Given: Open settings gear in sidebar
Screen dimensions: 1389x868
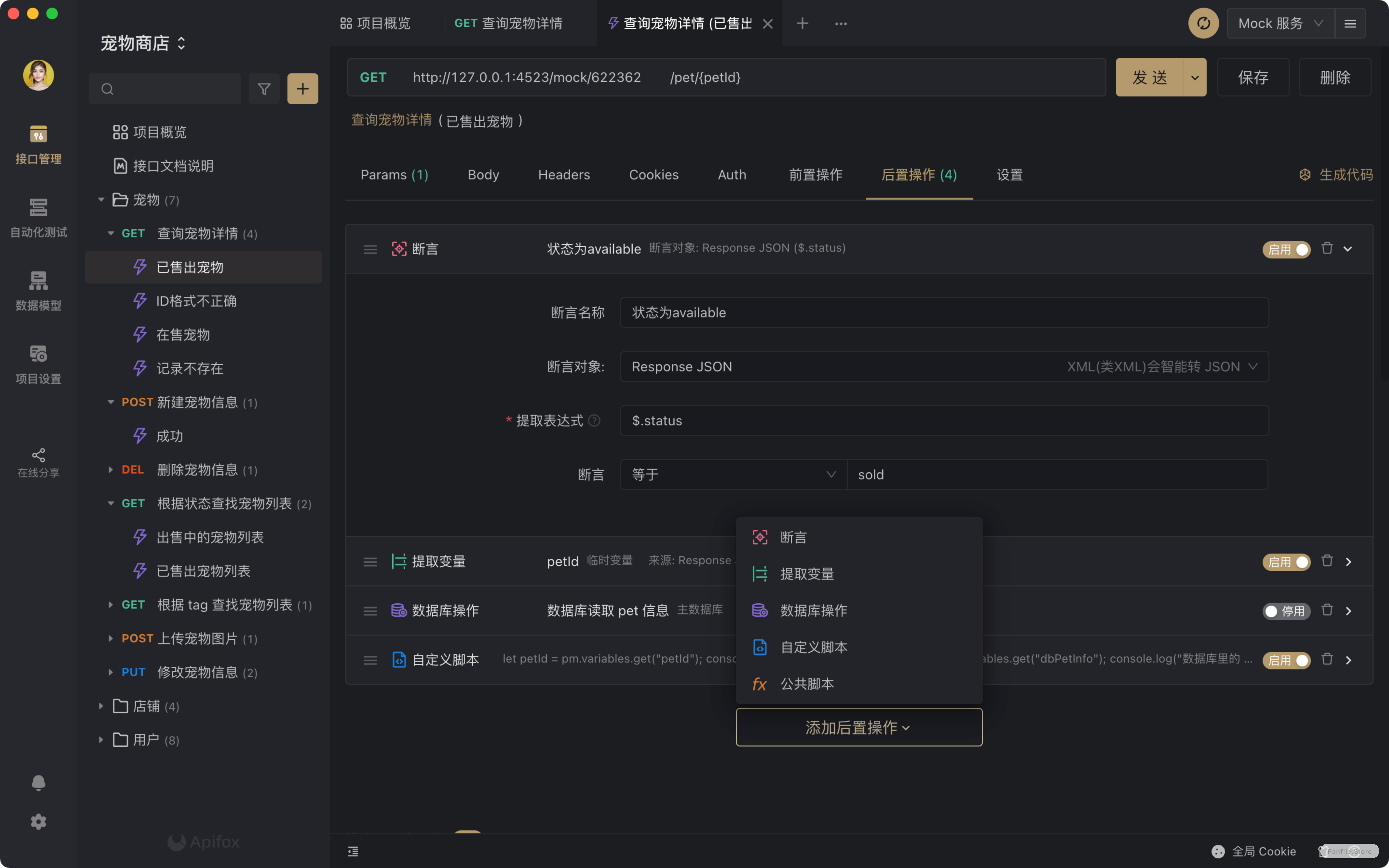Looking at the screenshot, I should pyautogui.click(x=38, y=821).
